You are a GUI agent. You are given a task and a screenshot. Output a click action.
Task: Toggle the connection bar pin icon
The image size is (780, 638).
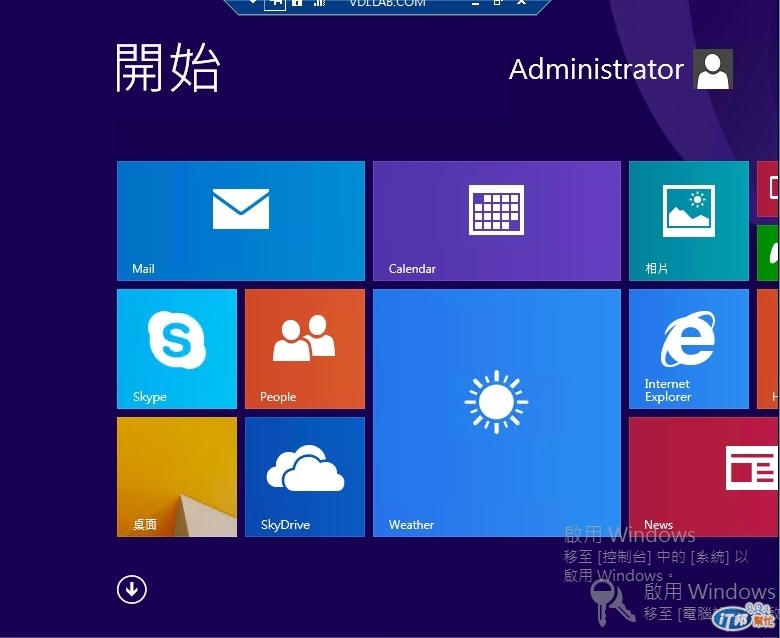(x=276, y=3)
